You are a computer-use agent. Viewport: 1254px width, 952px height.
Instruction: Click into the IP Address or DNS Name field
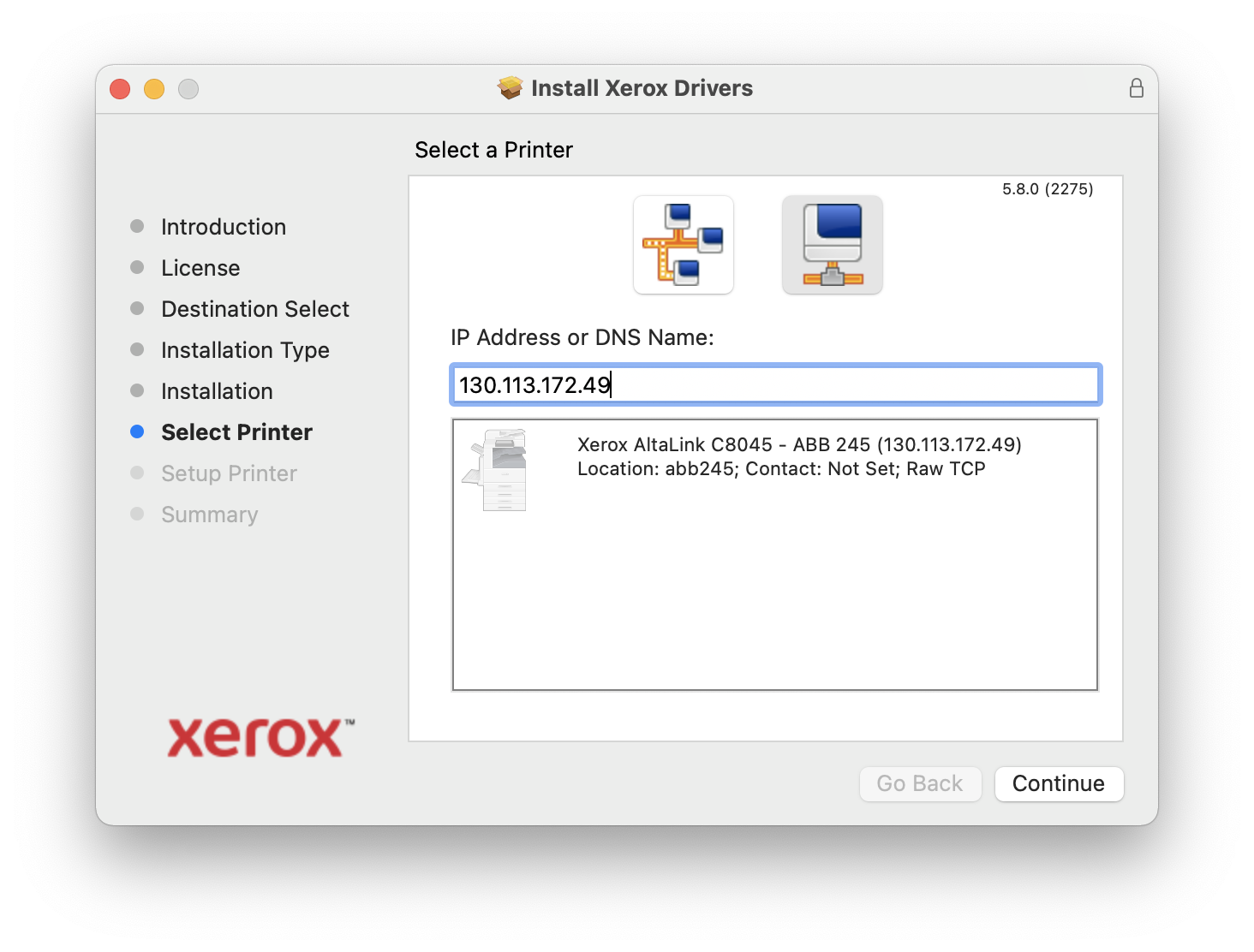point(774,385)
